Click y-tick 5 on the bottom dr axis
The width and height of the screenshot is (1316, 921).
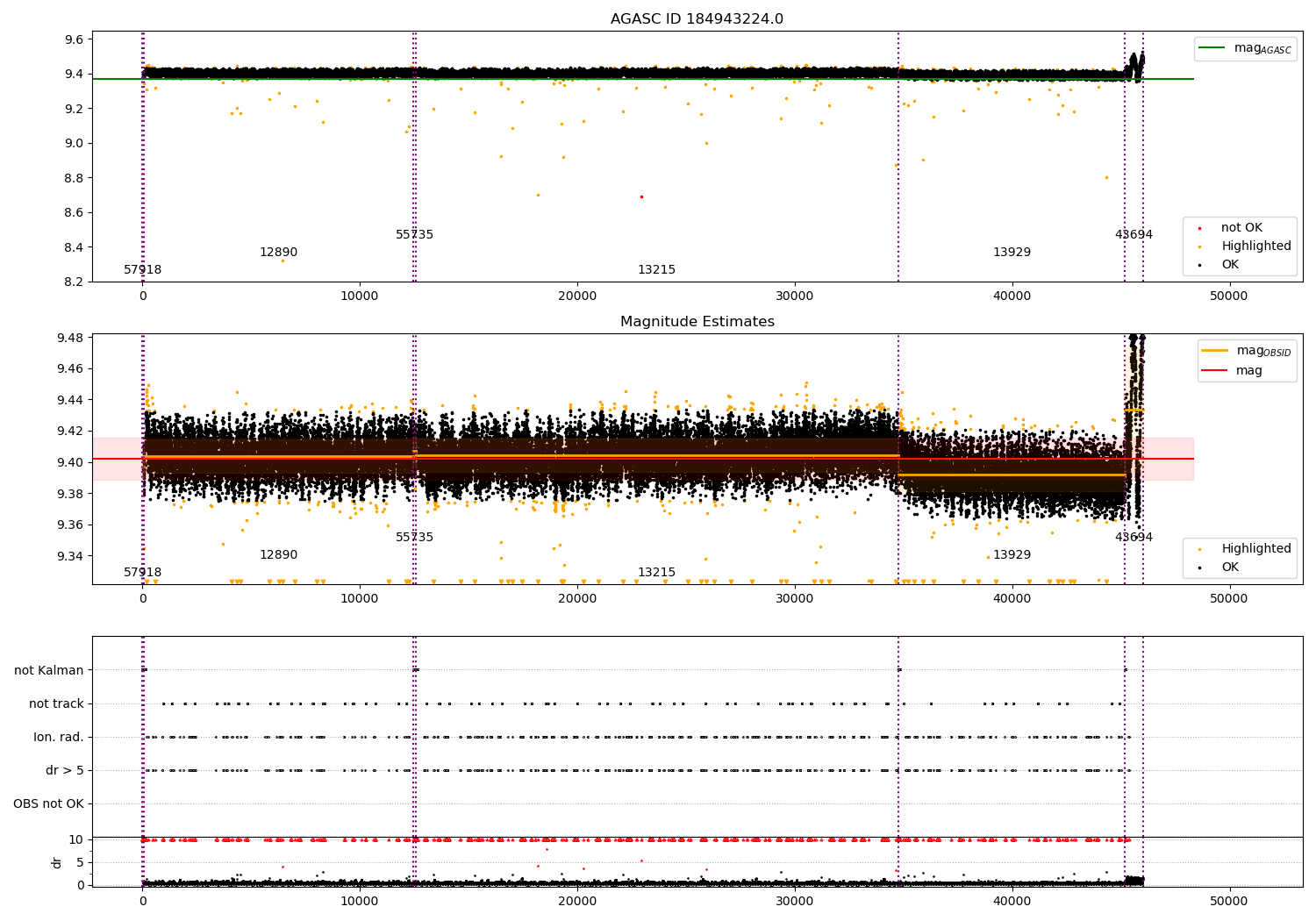pyautogui.click(x=80, y=862)
